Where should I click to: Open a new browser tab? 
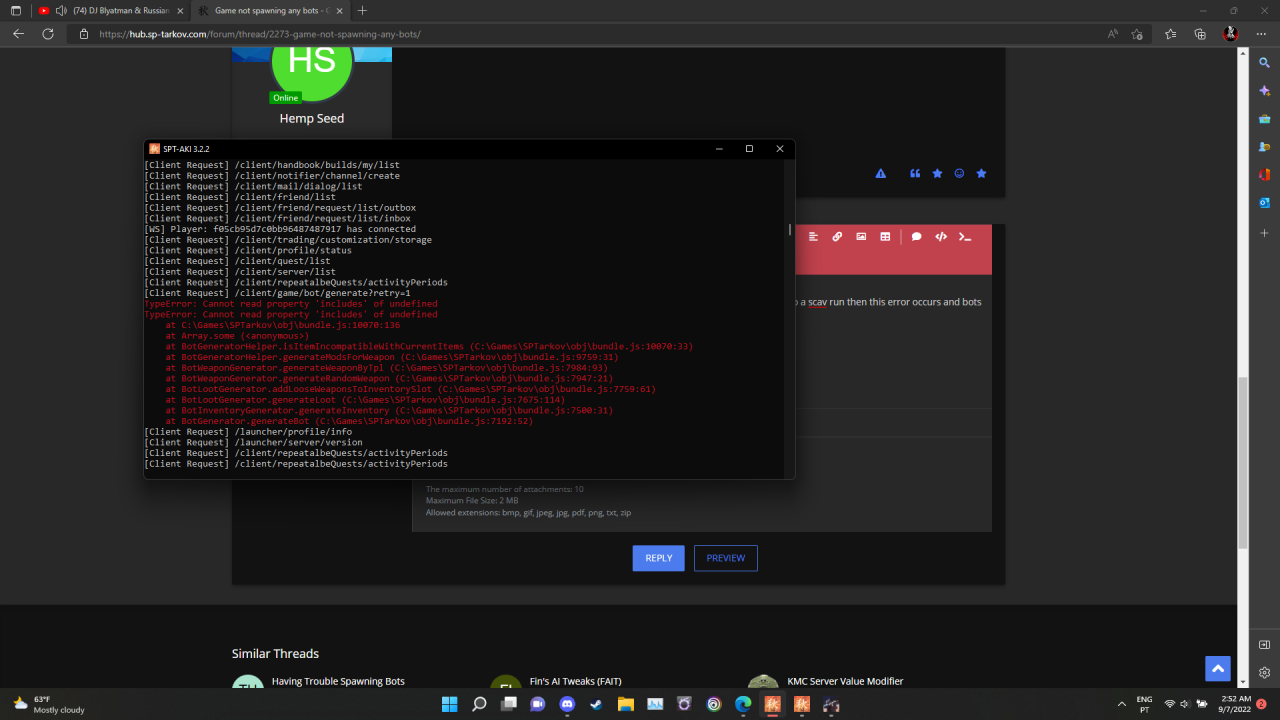(362, 10)
